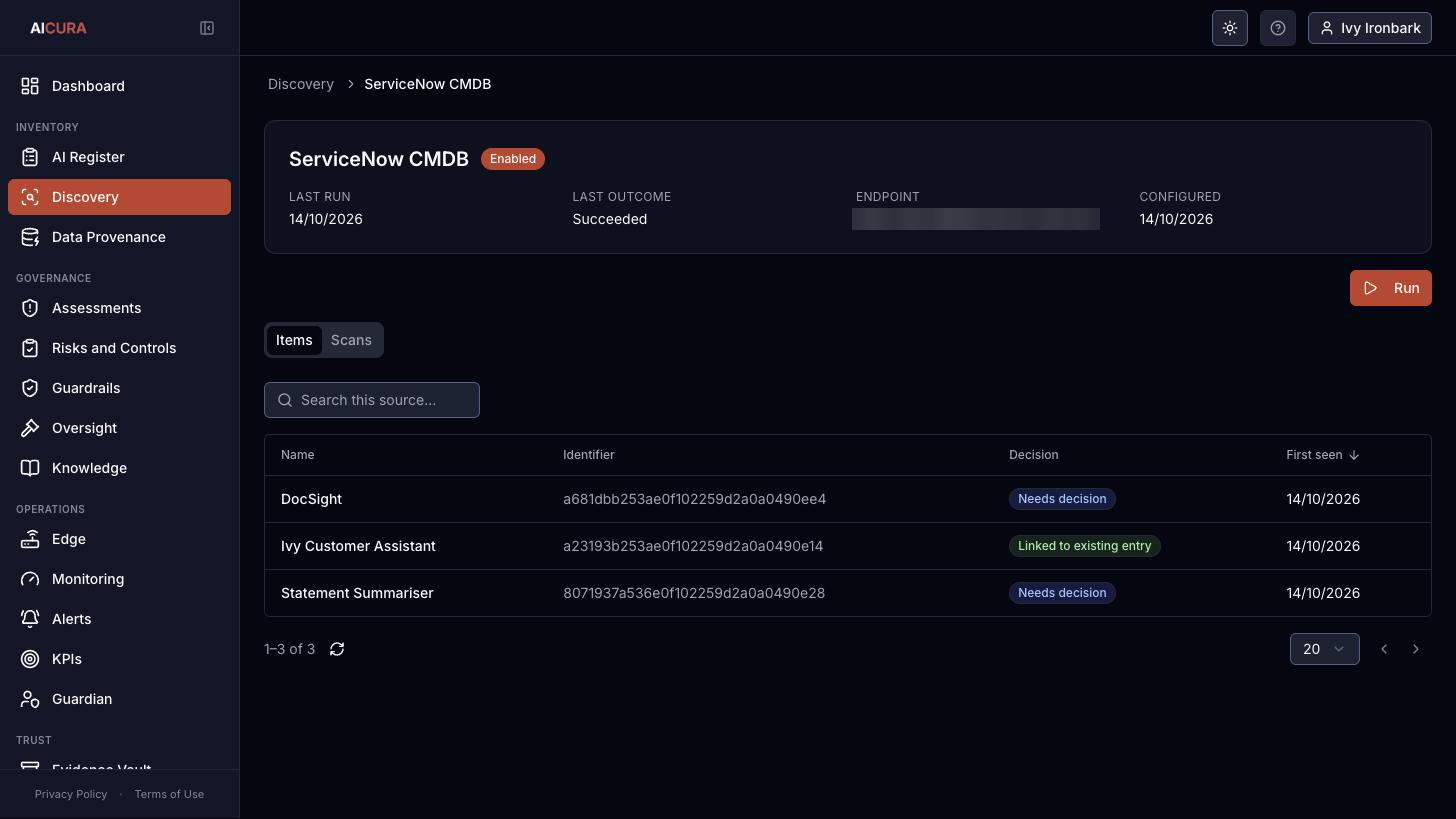The height and width of the screenshot is (819, 1456).
Task: Sort by the Name column header
Action: click(x=297, y=455)
